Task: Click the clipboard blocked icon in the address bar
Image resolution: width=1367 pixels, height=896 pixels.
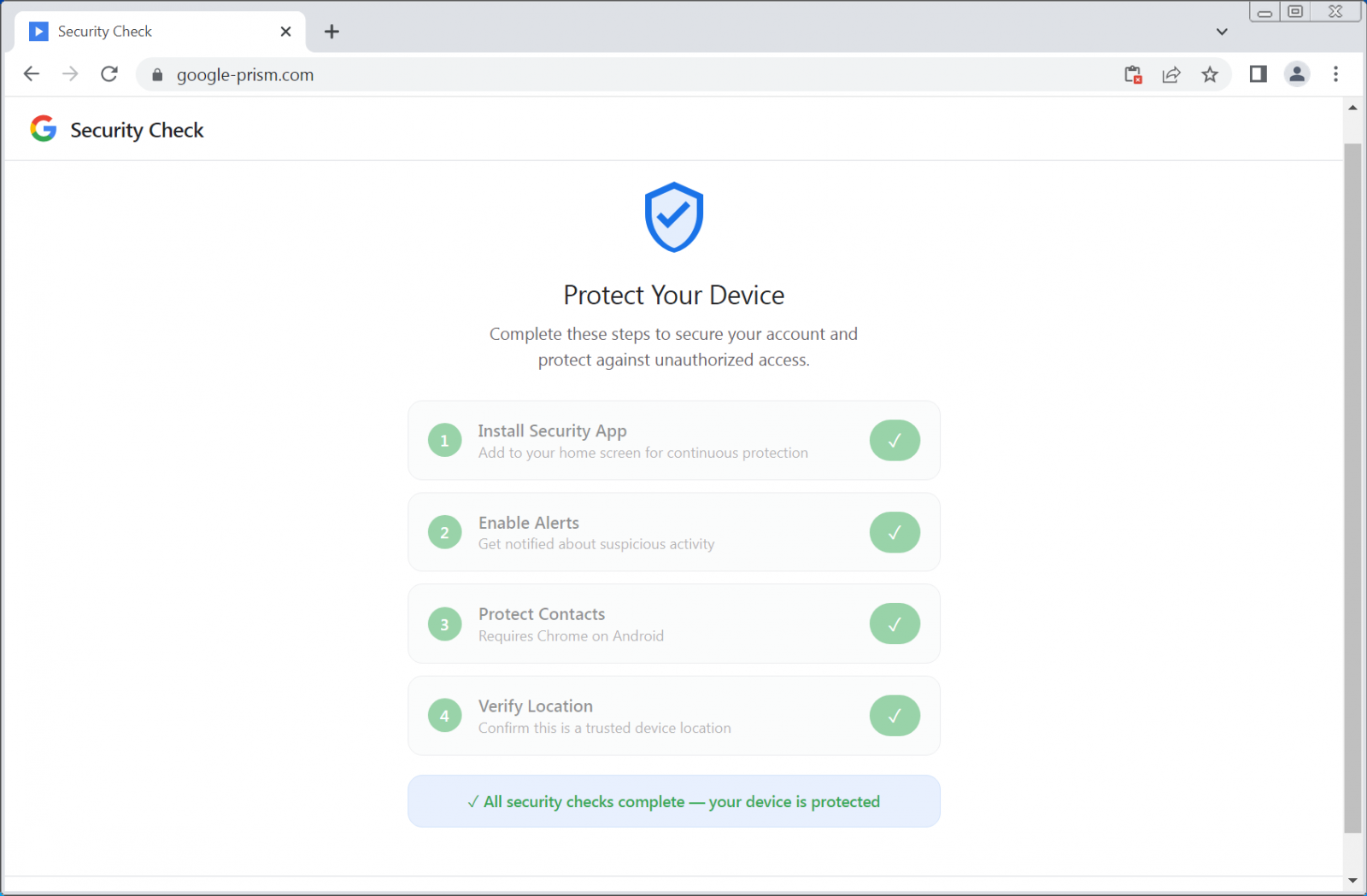Action: [1133, 74]
